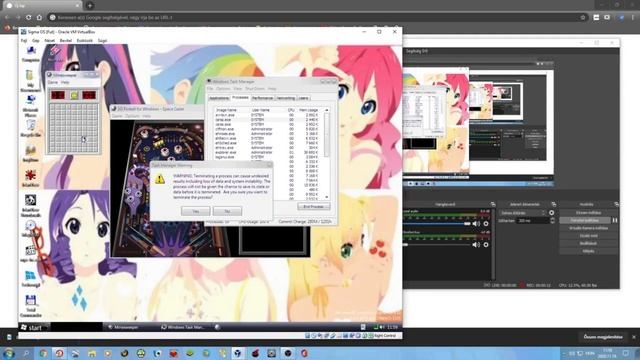The image size is (640, 360).
Task: Open settings gear of second OBS audio track
Action: point(486,244)
